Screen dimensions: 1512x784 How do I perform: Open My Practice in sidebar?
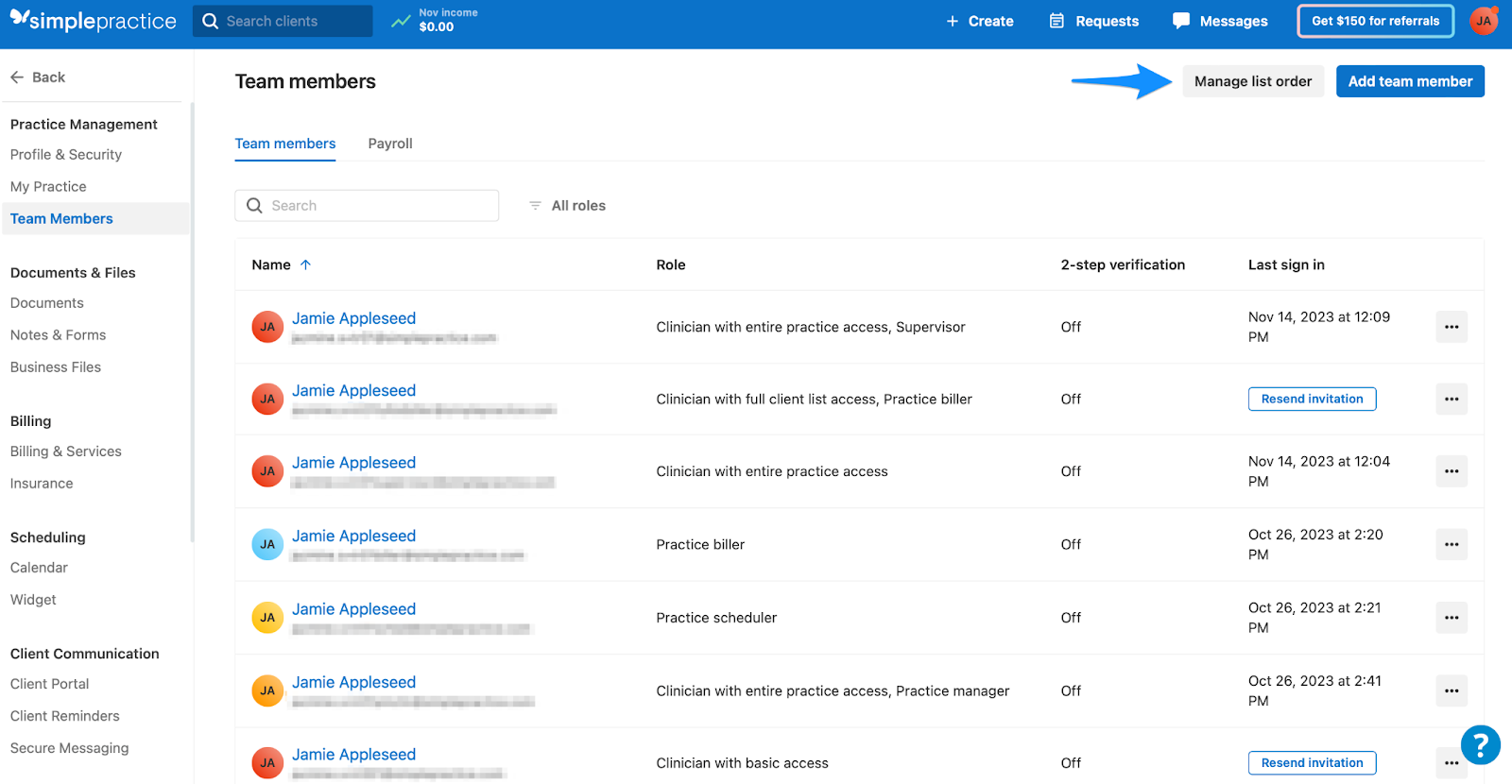coord(48,187)
